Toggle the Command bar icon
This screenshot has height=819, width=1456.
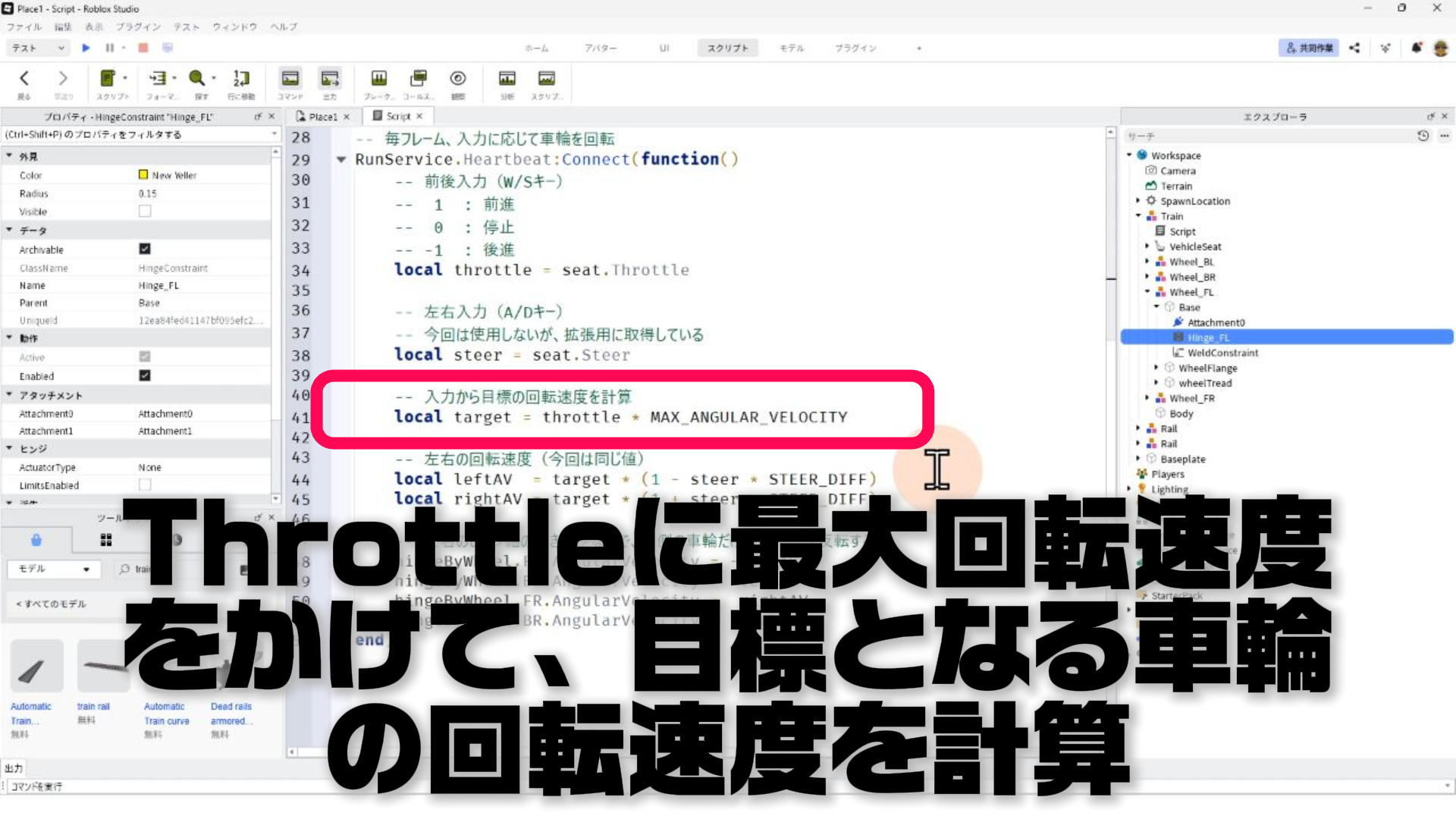click(x=290, y=79)
